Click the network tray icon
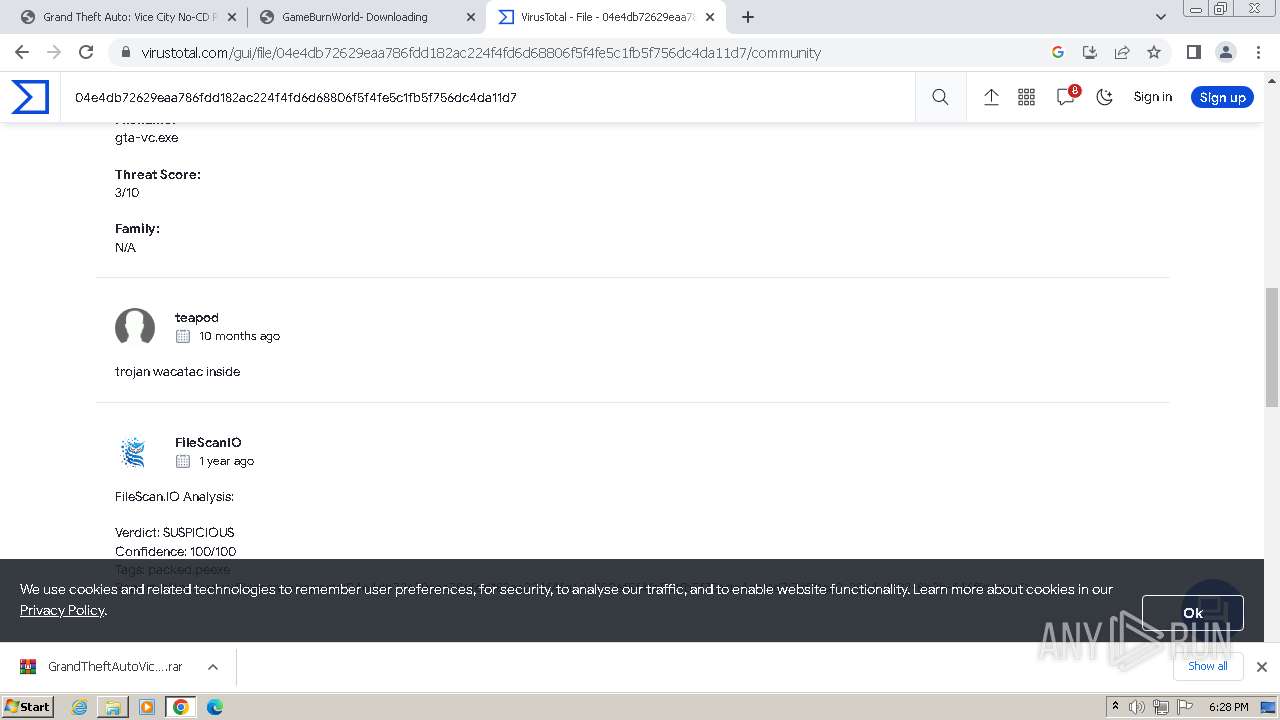 point(1161,707)
